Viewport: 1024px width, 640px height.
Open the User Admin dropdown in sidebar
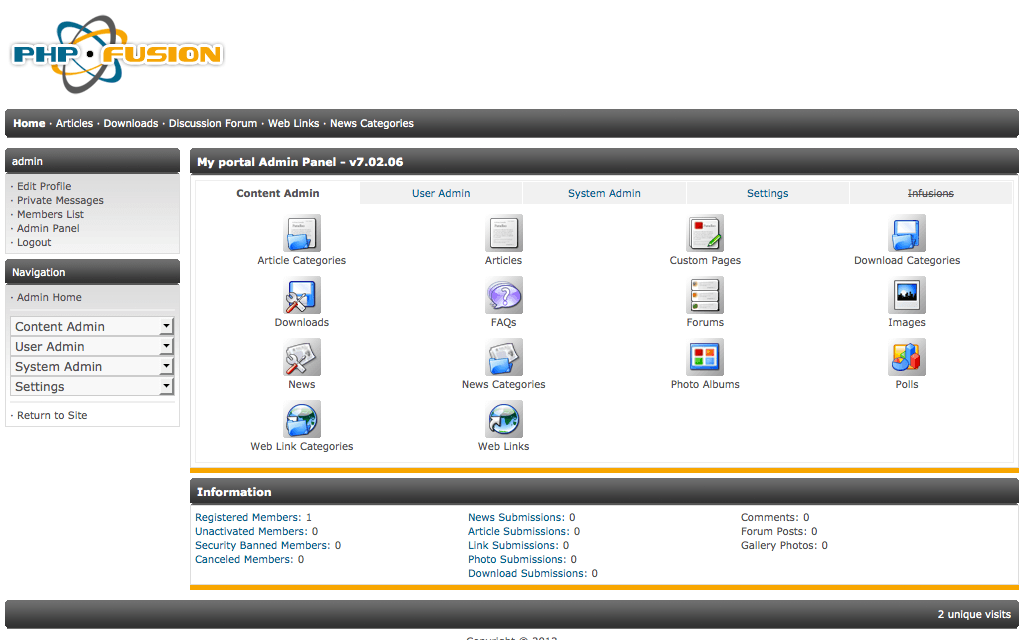click(x=91, y=346)
